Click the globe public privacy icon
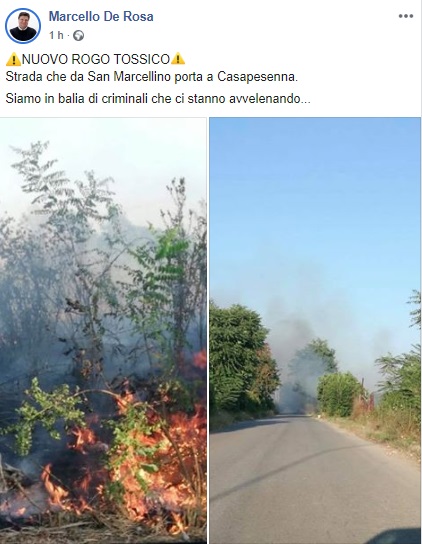Screen dimensions: 422x544 [78, 35]
